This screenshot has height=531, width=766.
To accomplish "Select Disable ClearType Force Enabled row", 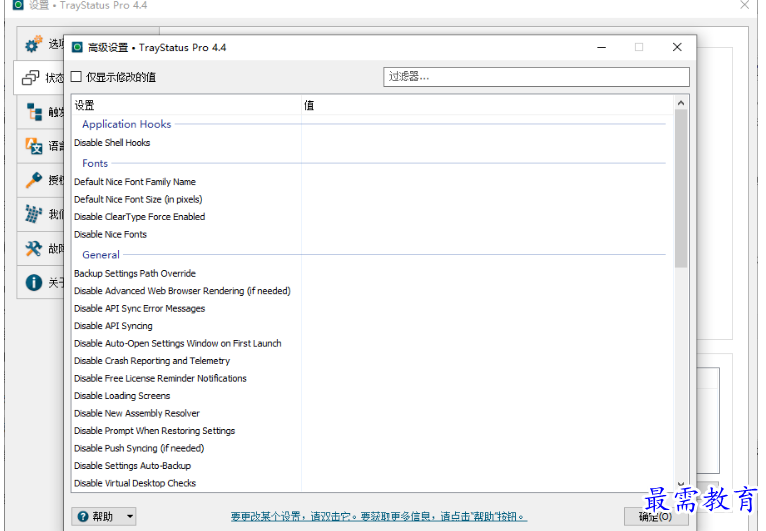I will click(x=373, y=216).
